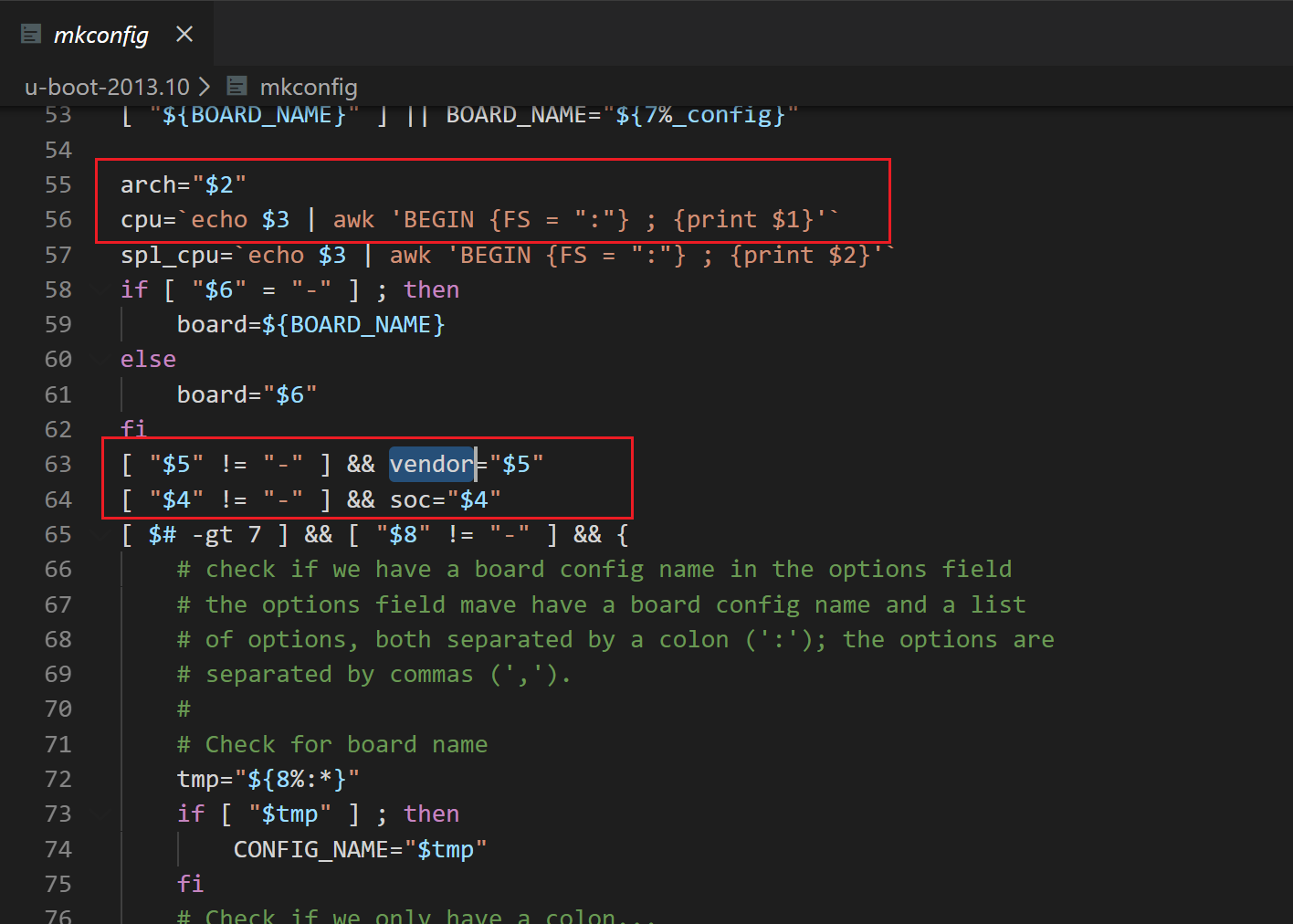Viewport: 1293px width, 924px height.
Task: Click soc="$4" on line 64
Action: click(446, 499)
